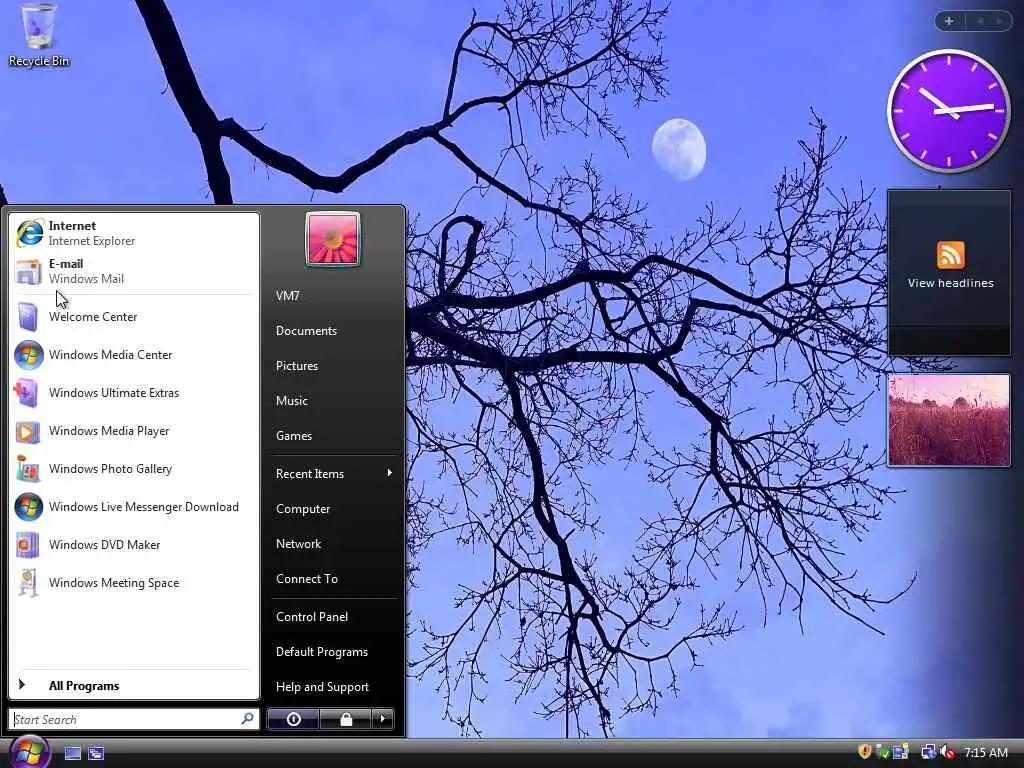Screen dimensions: 1024x768
Task: Launch Windows DVD Maker
Action: (133, 545)
